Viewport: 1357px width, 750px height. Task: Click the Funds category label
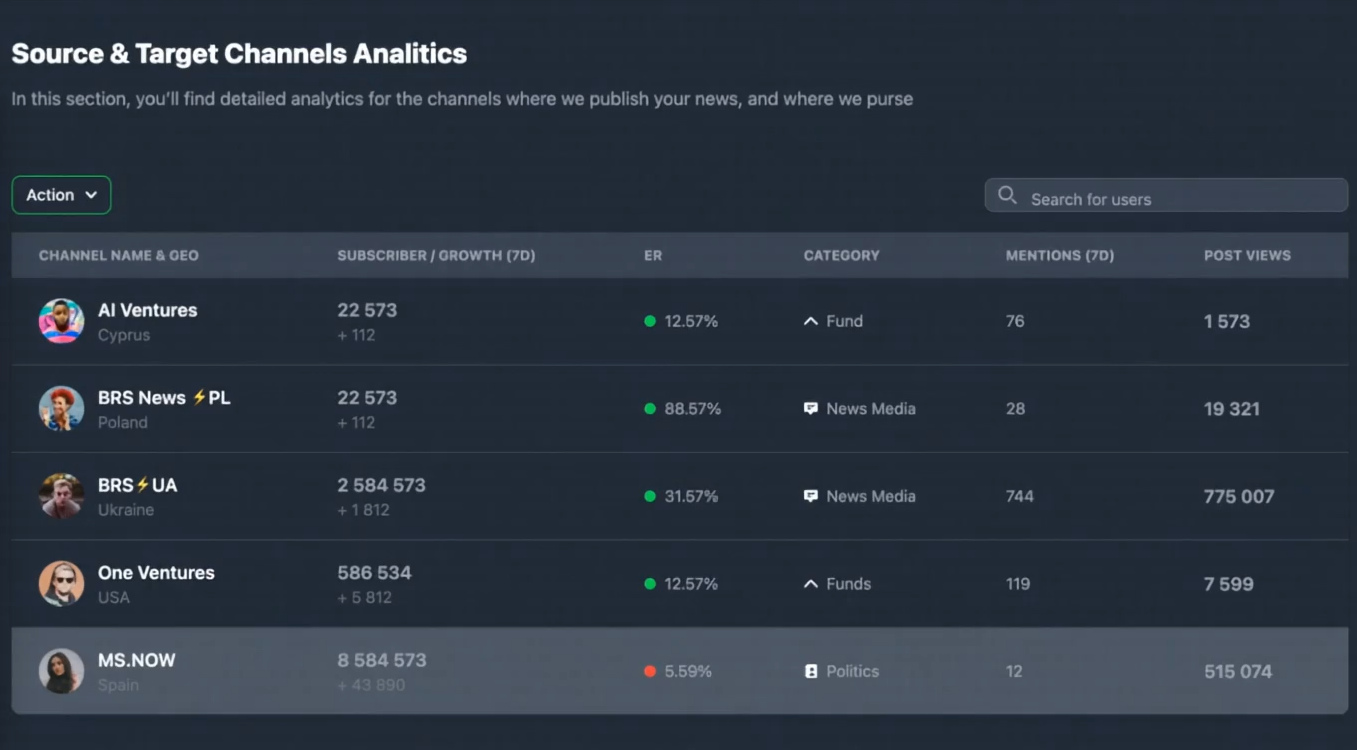pyautogui.click(x=849, y=584)
